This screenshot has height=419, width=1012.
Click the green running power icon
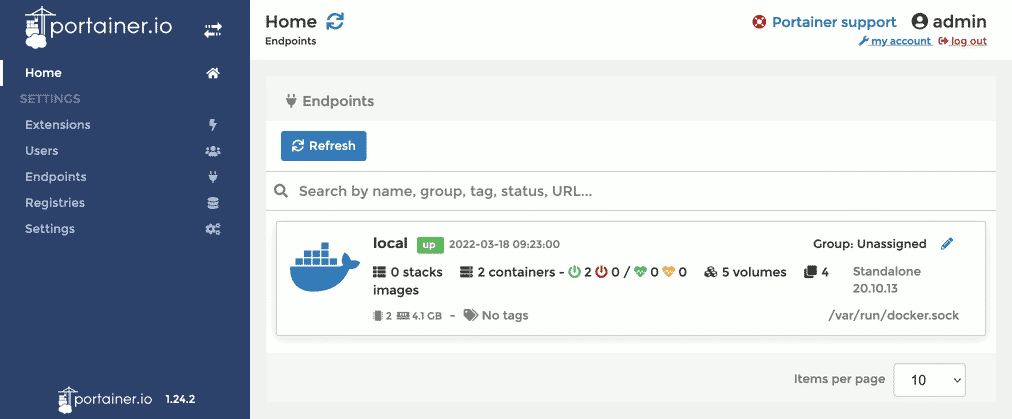pos(574,272)
